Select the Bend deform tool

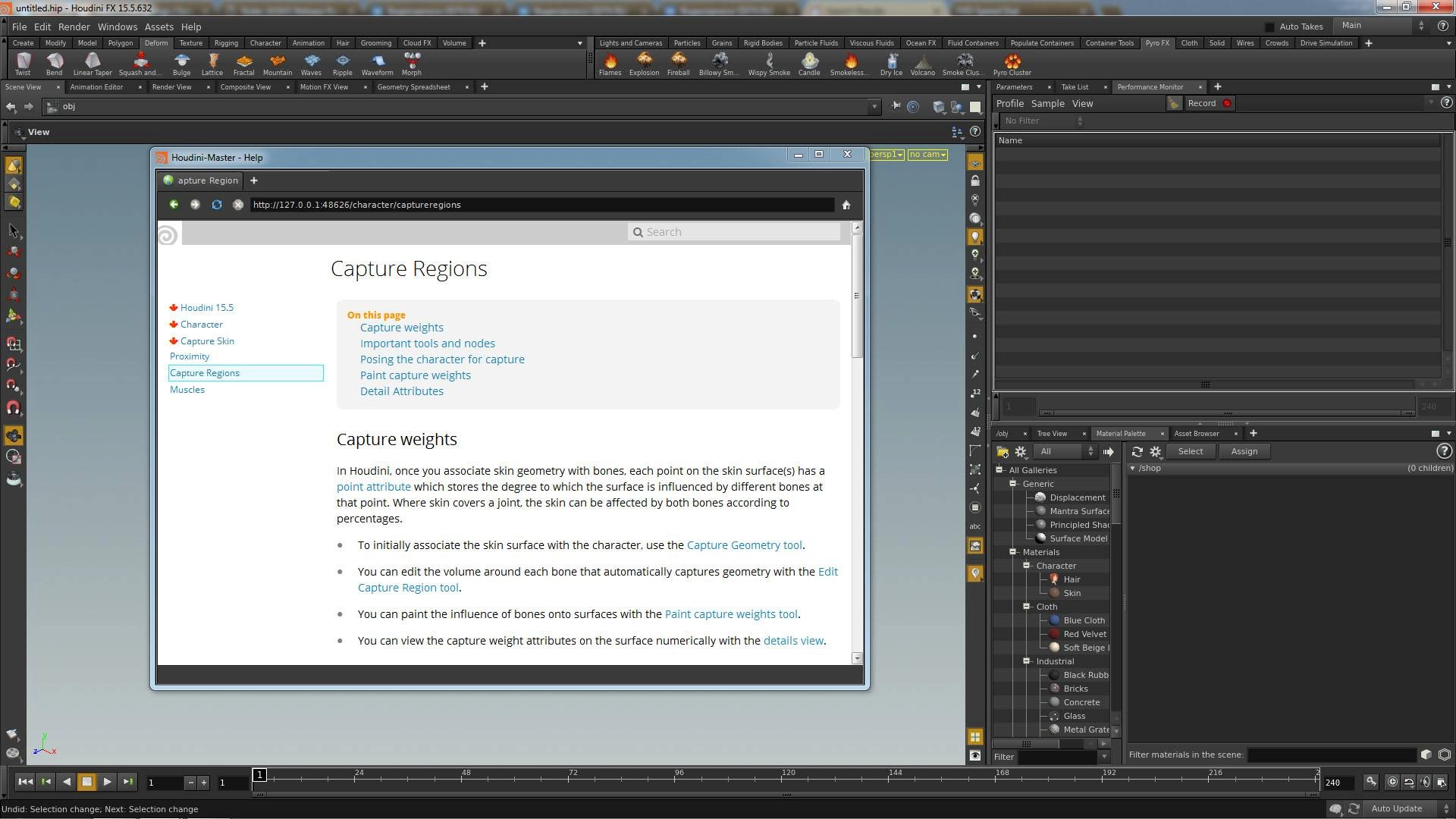(54, 64)
